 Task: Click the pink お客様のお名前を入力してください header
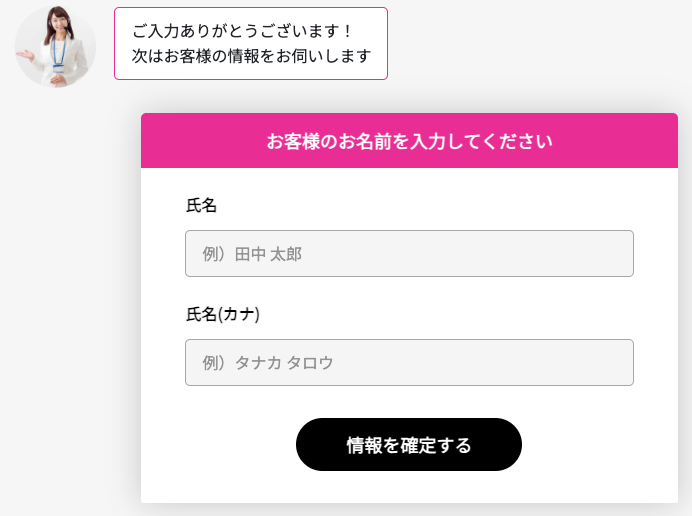point(409,141)
